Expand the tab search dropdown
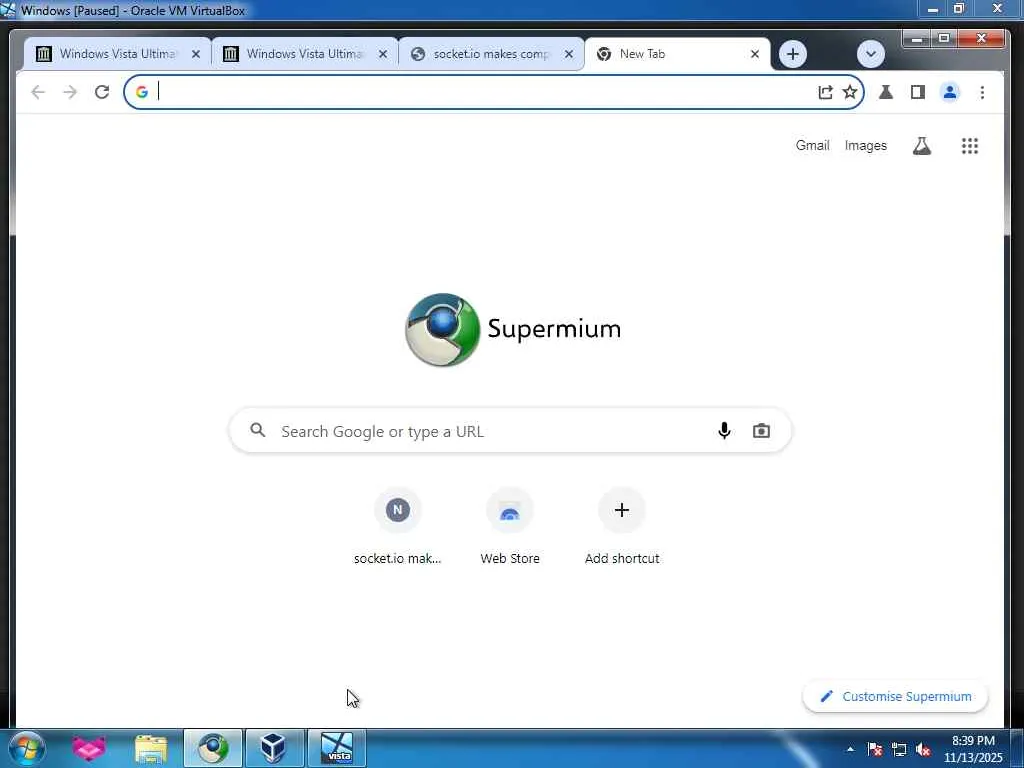This screenshot has width=1024, height=768. 871,54
